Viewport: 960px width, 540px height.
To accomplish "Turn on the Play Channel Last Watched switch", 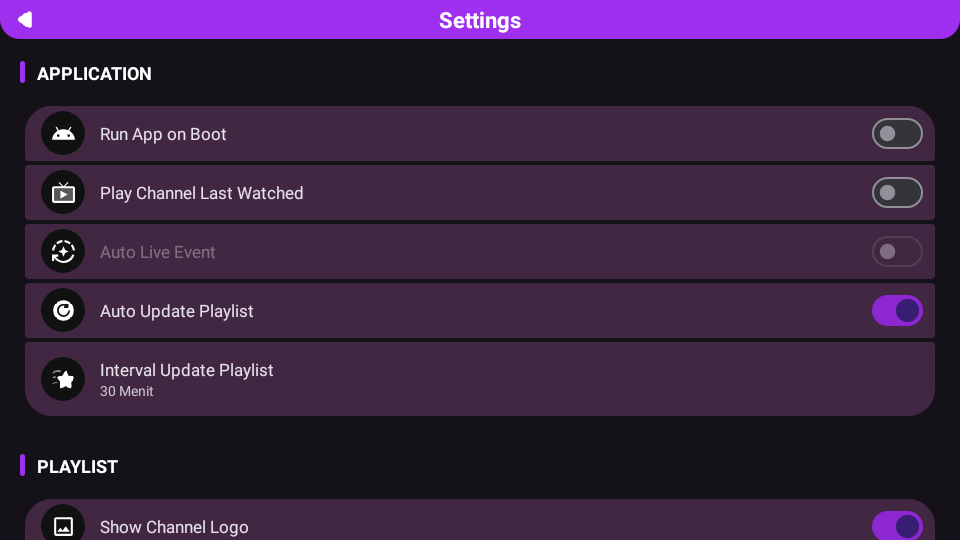I will 897,192.
